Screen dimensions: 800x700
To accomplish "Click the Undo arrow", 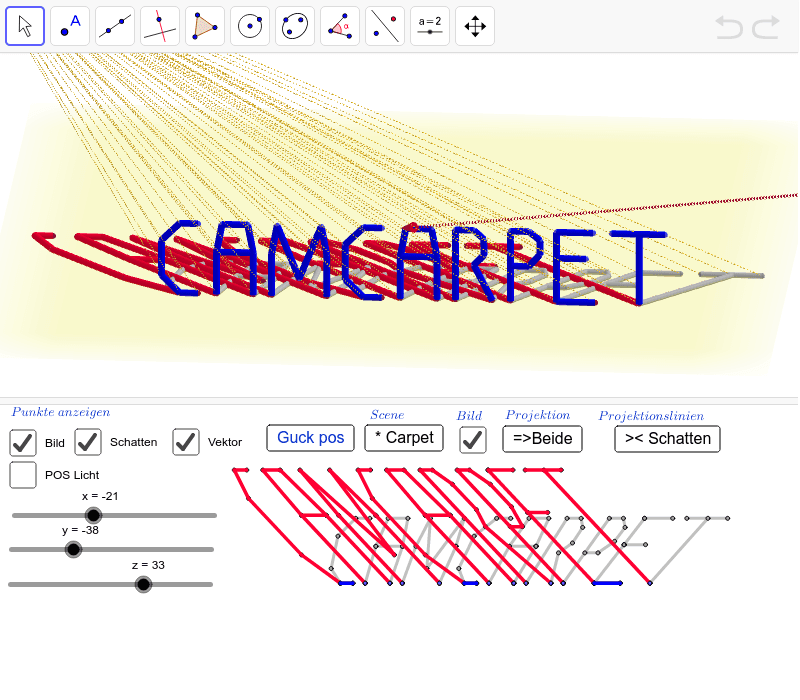I will (x=728, y=27).
